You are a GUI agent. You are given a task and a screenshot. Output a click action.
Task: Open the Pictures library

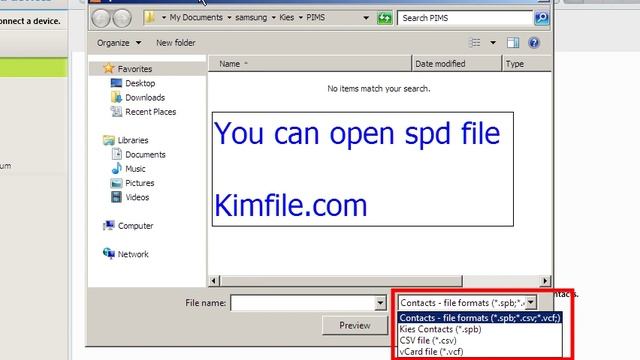tap(132, 183)
